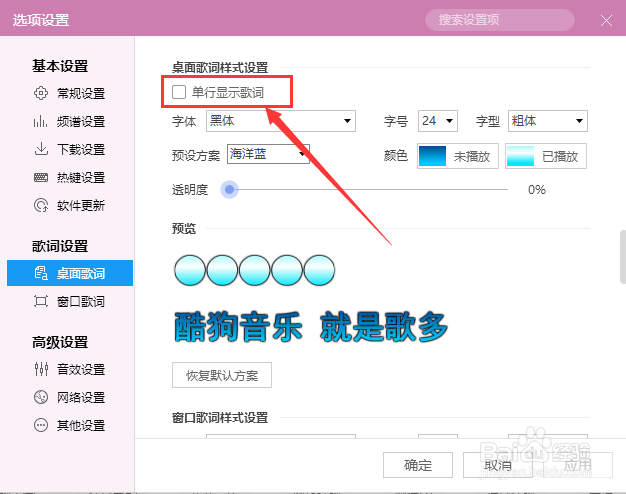Click the lyrics document icon beside 桌面歌词
This screenshot has width=626, height=494.
[x=41, y=273]
